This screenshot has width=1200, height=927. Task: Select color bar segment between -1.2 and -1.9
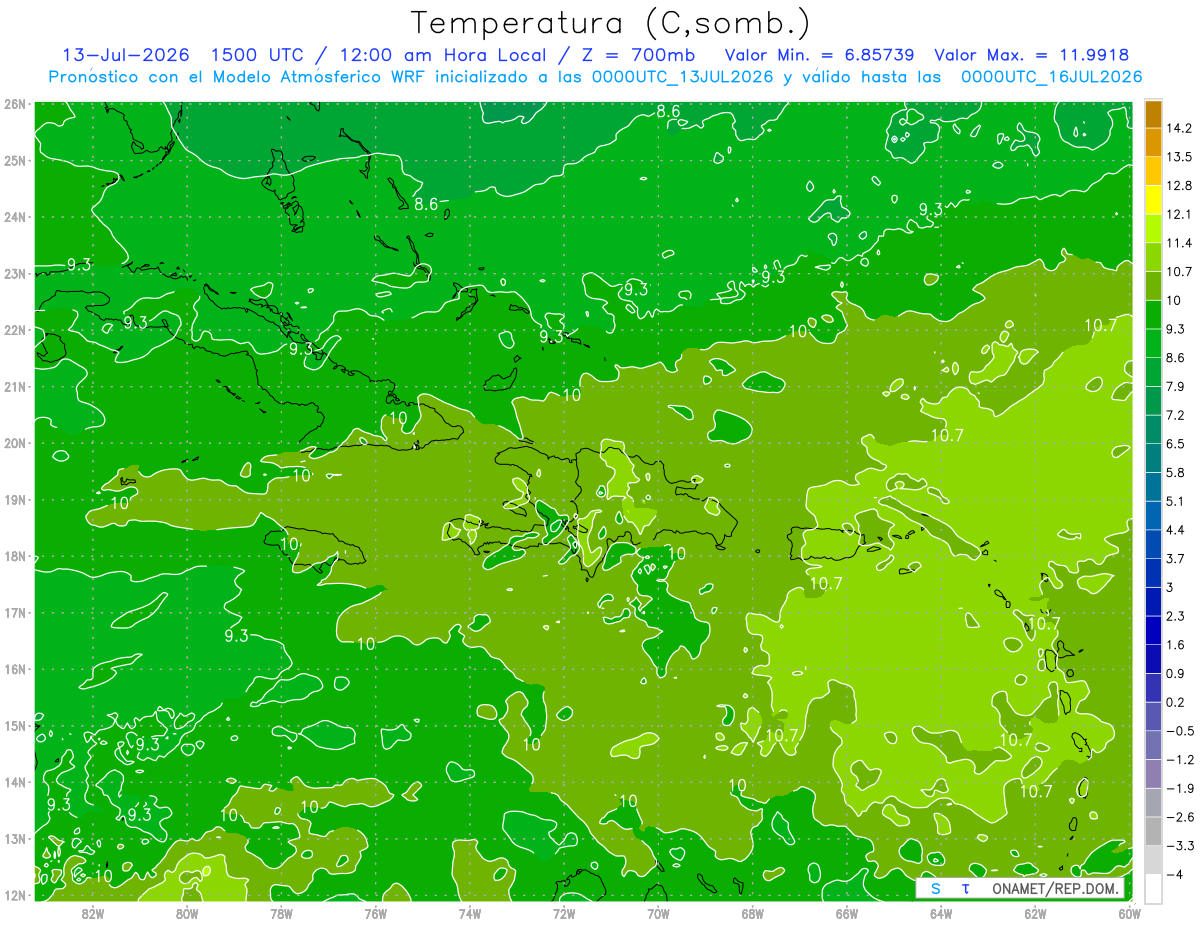point(1153,773)
